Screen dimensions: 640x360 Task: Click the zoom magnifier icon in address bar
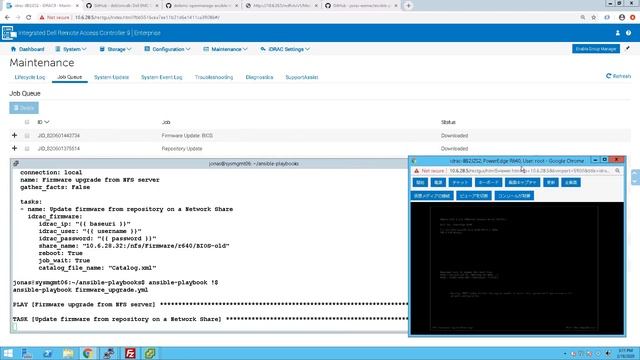point(583,18)
